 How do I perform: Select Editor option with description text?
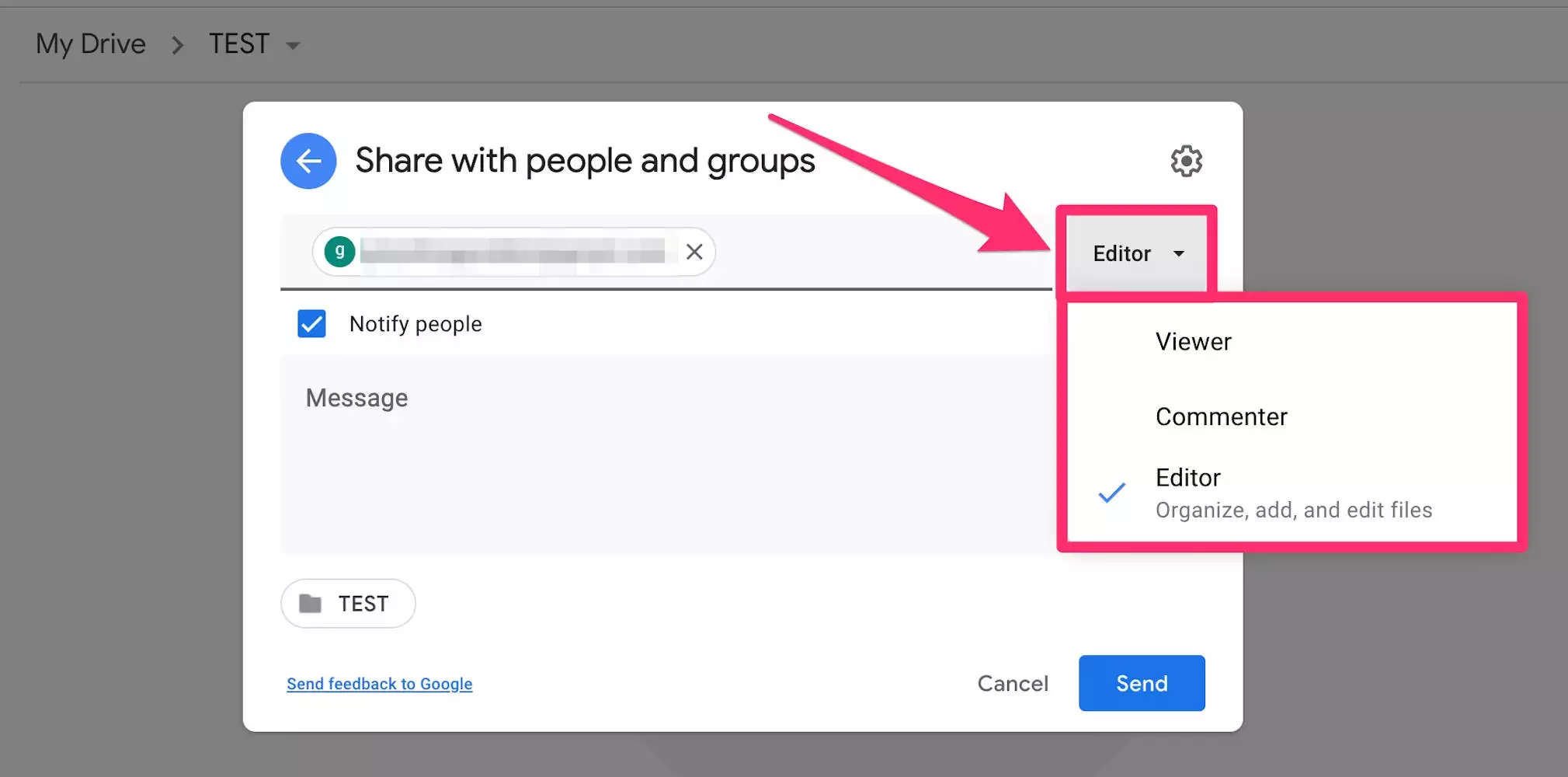(1293, 493)
